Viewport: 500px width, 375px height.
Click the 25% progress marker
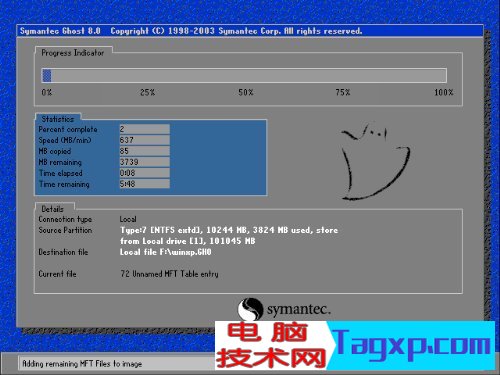click(x=147, y=92)
